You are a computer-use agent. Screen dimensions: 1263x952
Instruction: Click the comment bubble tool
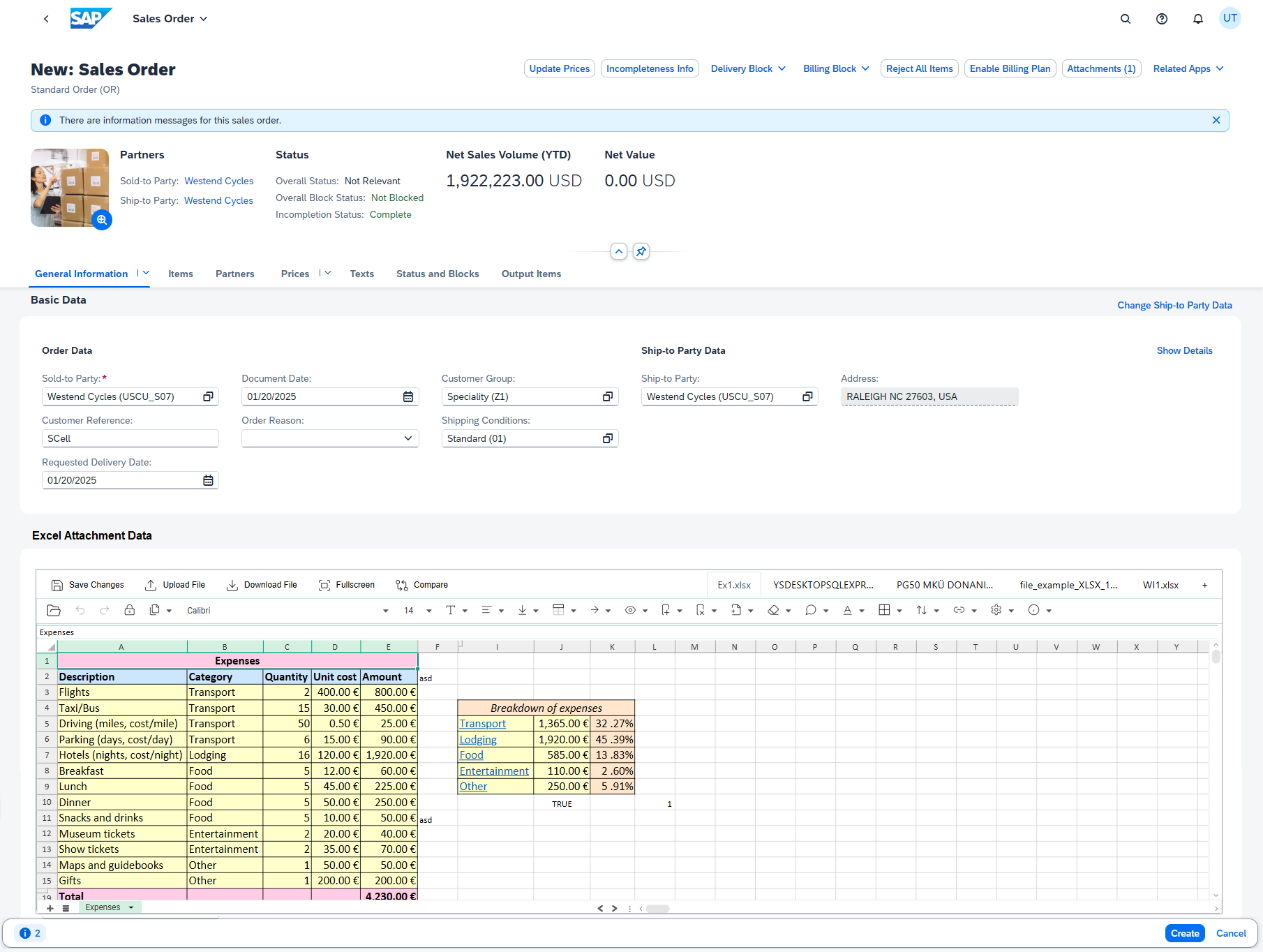(x=811, y=610)
